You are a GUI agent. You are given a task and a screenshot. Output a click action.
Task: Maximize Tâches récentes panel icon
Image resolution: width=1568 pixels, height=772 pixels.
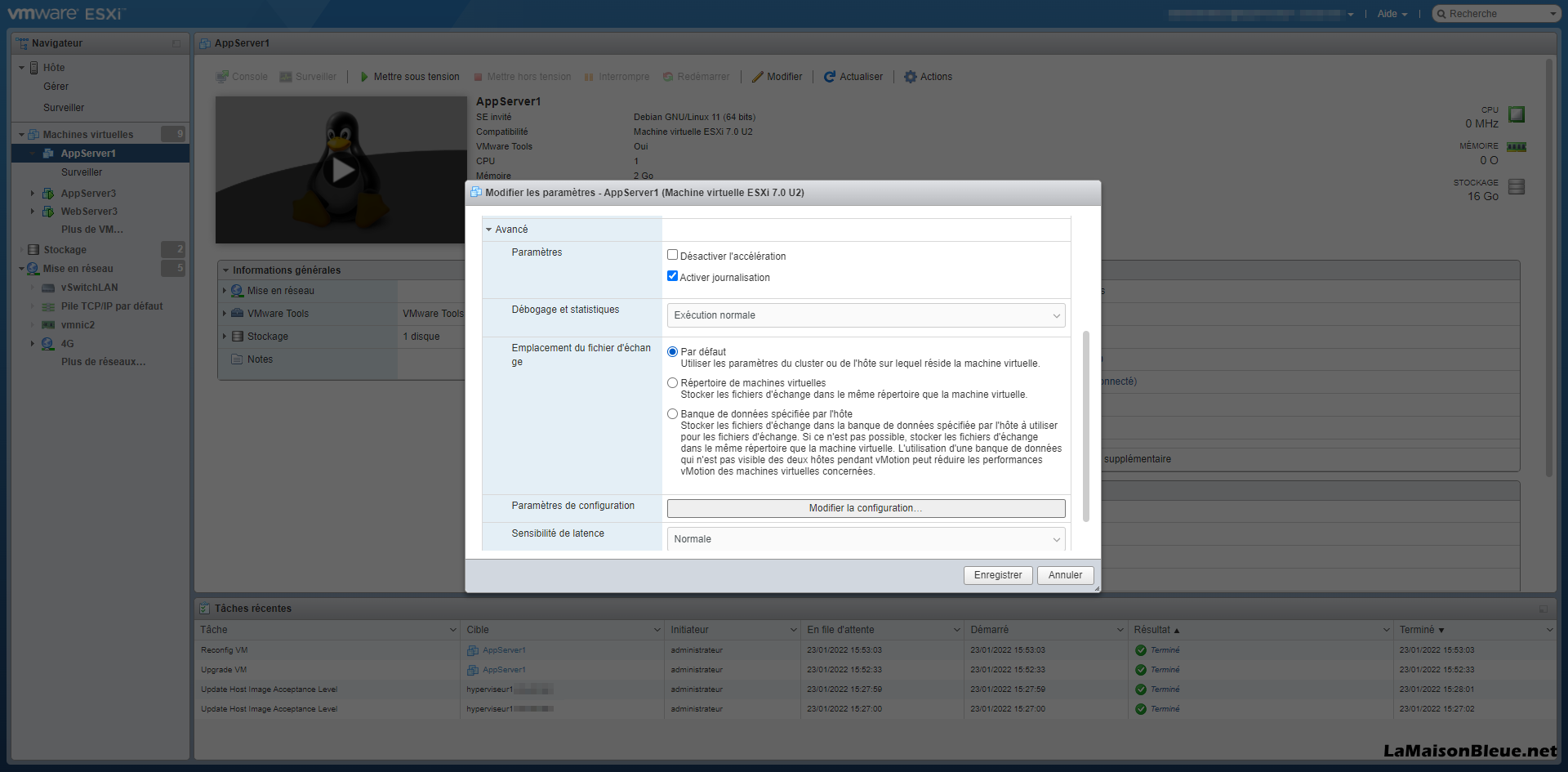tap(1543, 609)
